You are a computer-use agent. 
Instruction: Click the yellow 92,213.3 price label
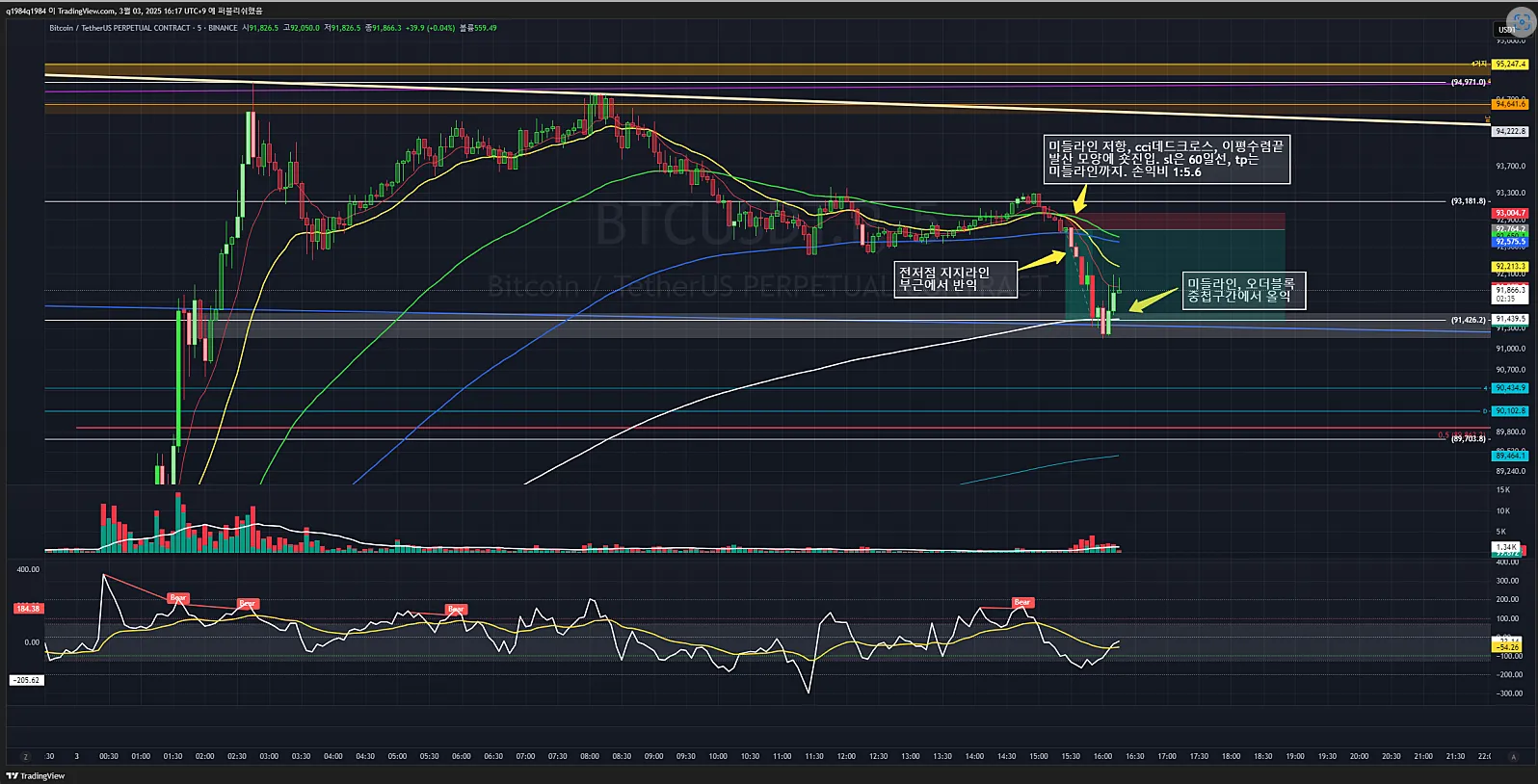tap(1510, 267)
